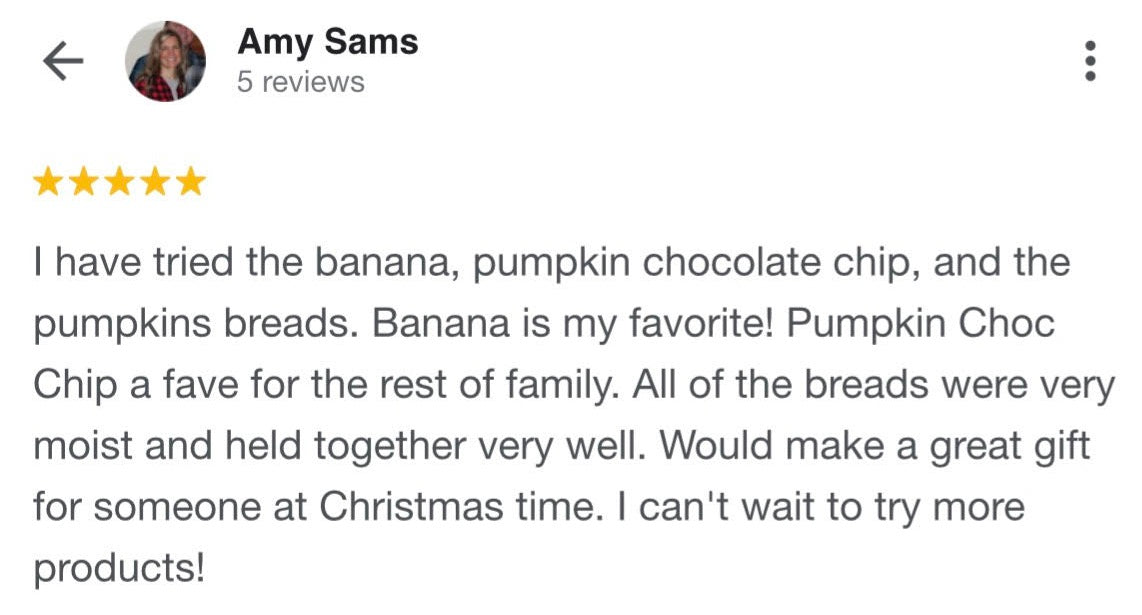The height and width of the screenshot is (615, 1142).
Task: Go back using the left arrow
Action: 62,62
